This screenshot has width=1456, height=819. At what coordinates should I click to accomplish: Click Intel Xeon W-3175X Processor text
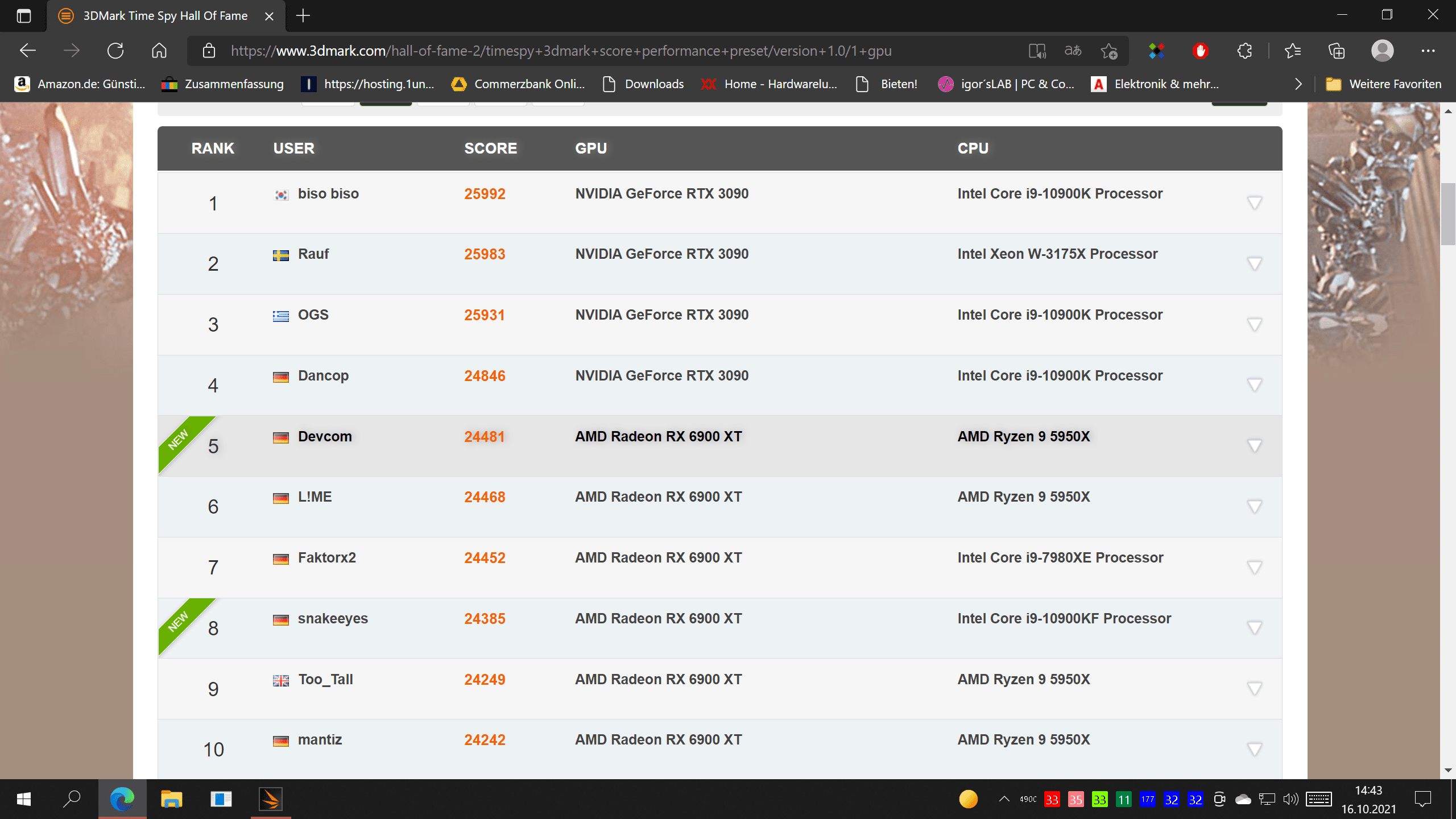[x=1057, y=254]
